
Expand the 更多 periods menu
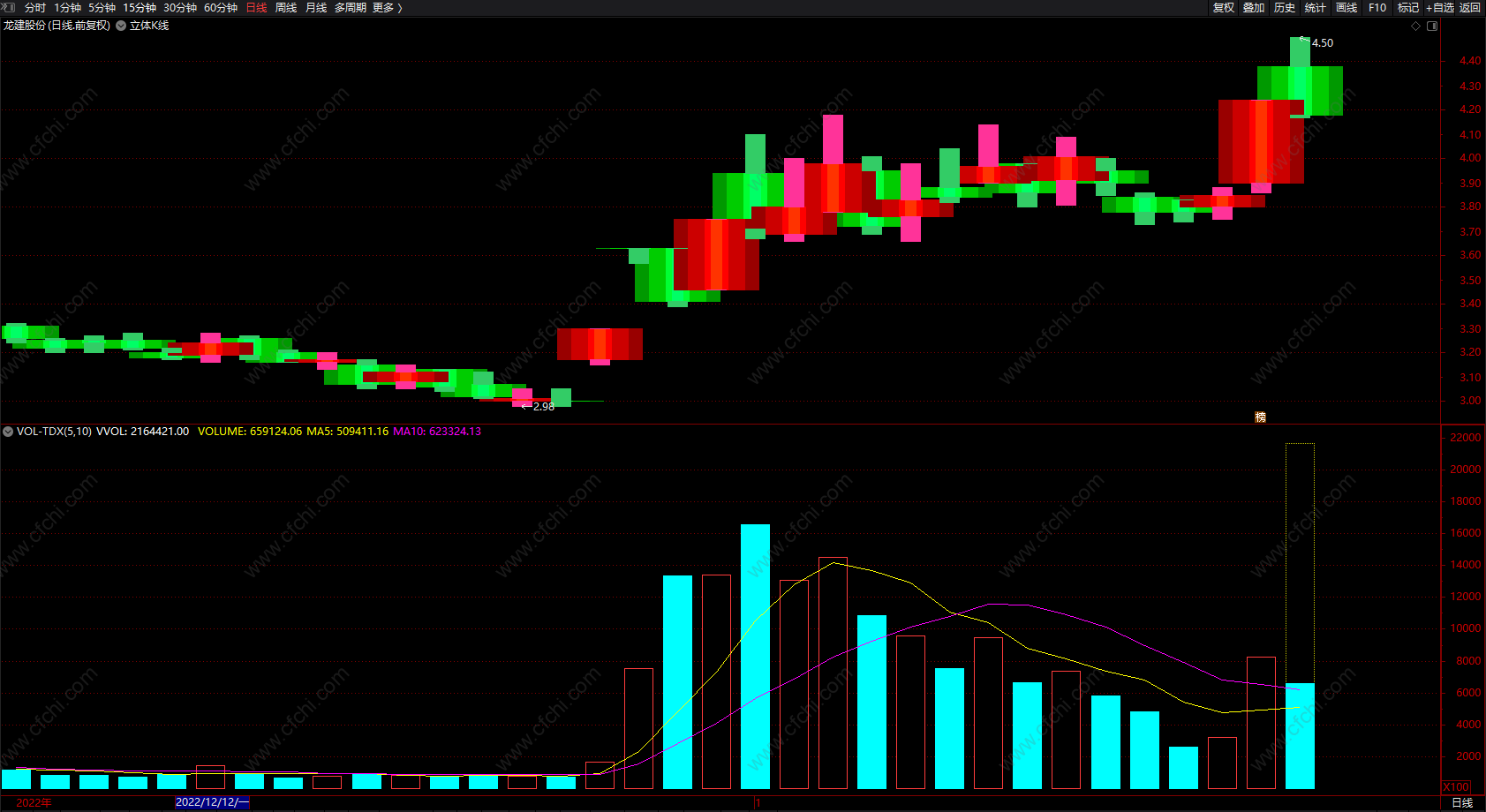388,8
